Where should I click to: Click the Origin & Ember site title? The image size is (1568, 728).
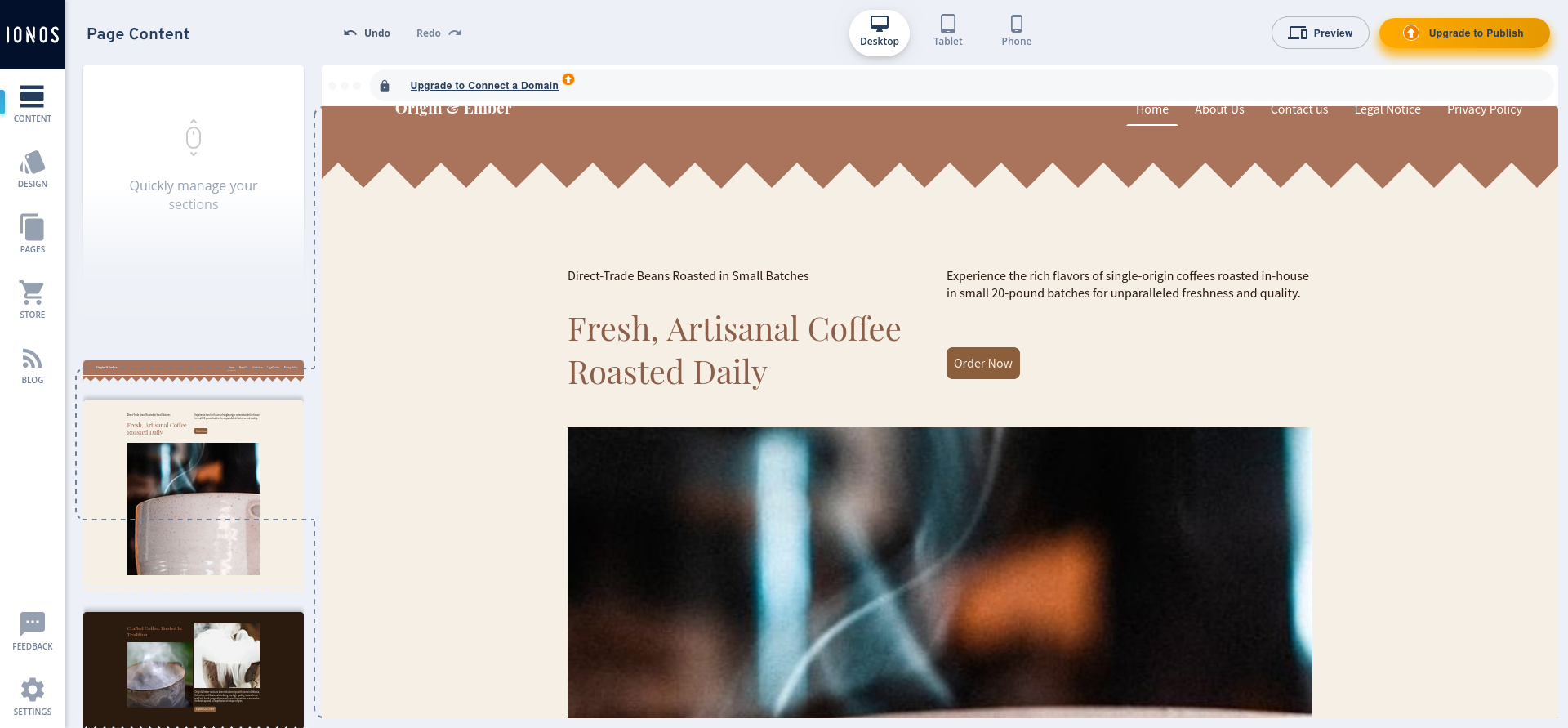(x=453, y=109)
